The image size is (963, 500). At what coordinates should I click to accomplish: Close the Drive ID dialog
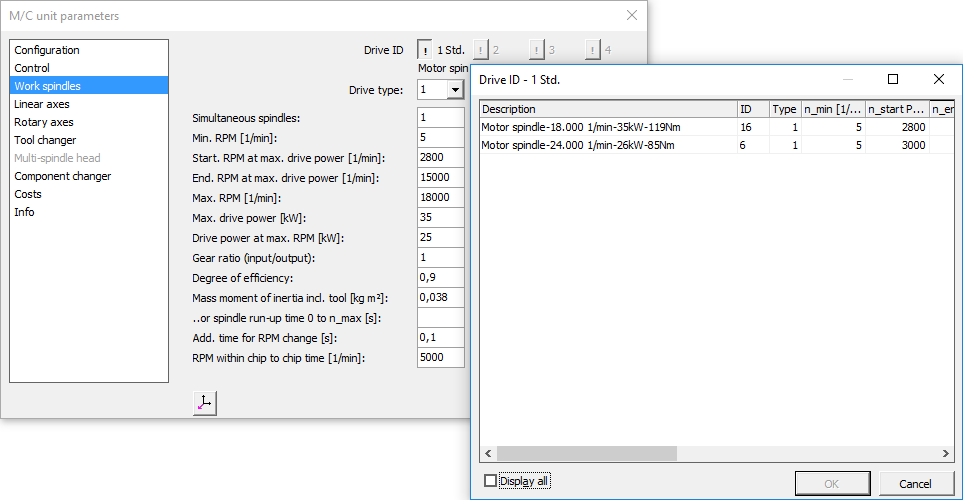pos(938,79)
